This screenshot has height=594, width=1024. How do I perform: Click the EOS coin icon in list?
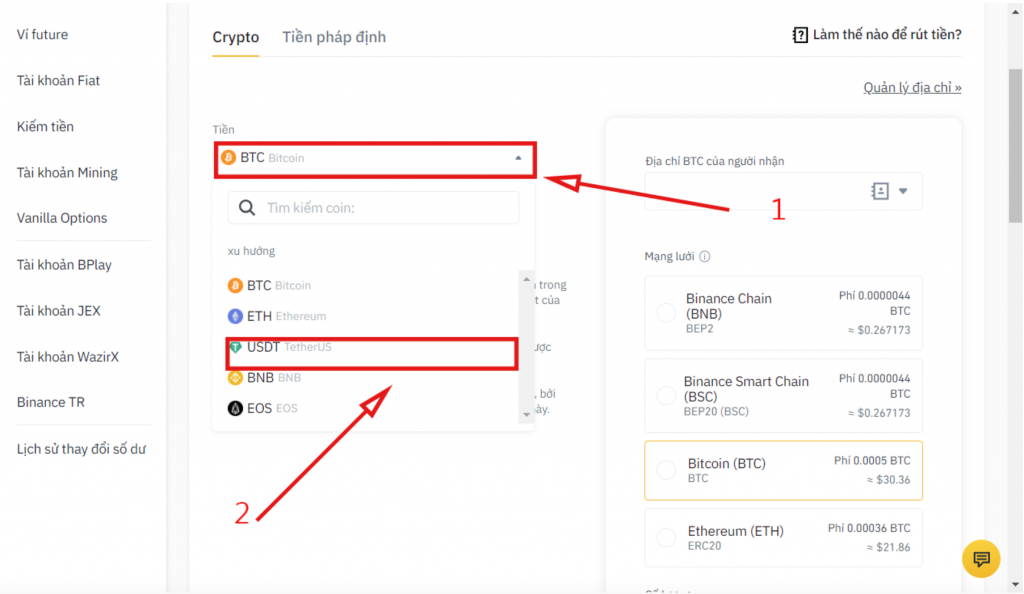[235, 409]
